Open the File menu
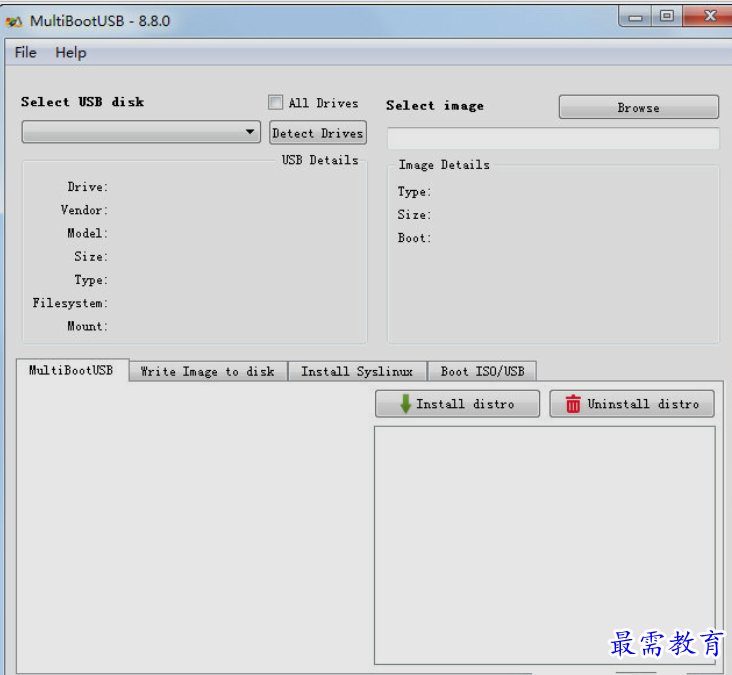This screenshot has height=675, width=732. (x=26, y=52)
